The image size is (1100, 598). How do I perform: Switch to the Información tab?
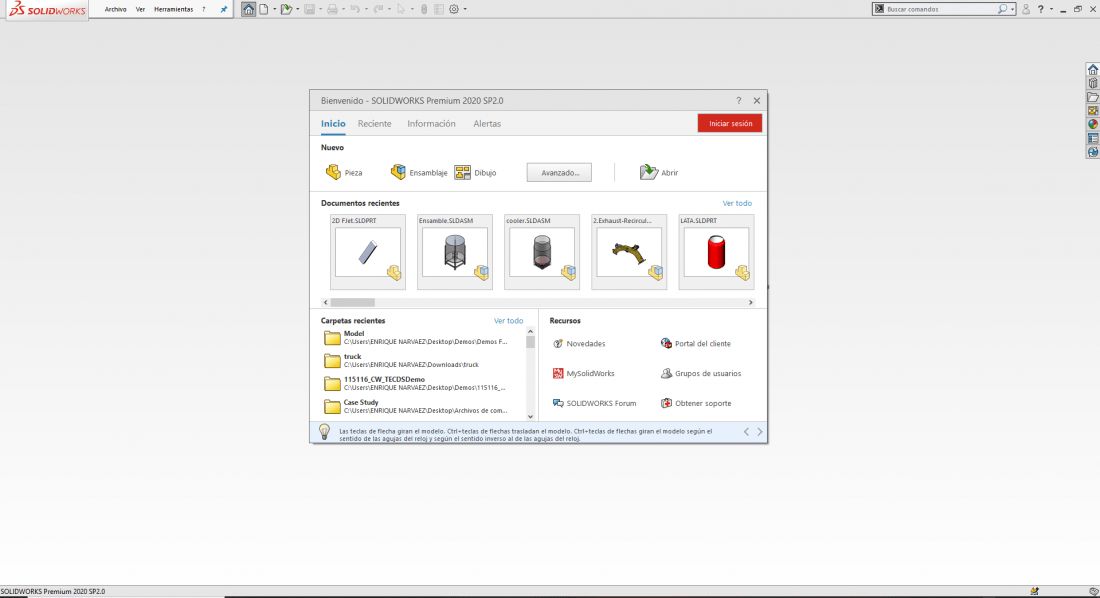pos(431,124)
